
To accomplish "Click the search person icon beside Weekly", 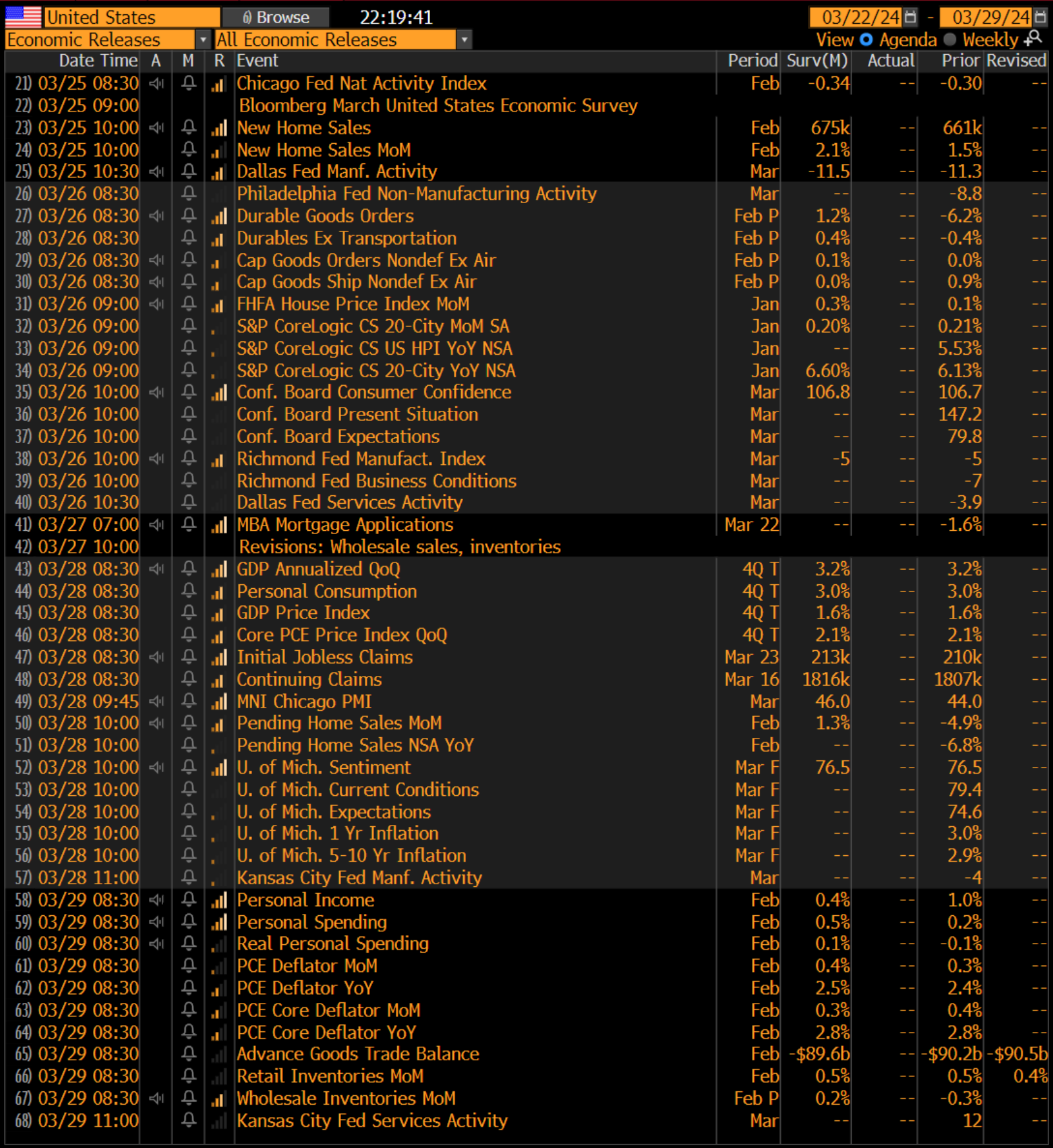I will pos(1033,39).
